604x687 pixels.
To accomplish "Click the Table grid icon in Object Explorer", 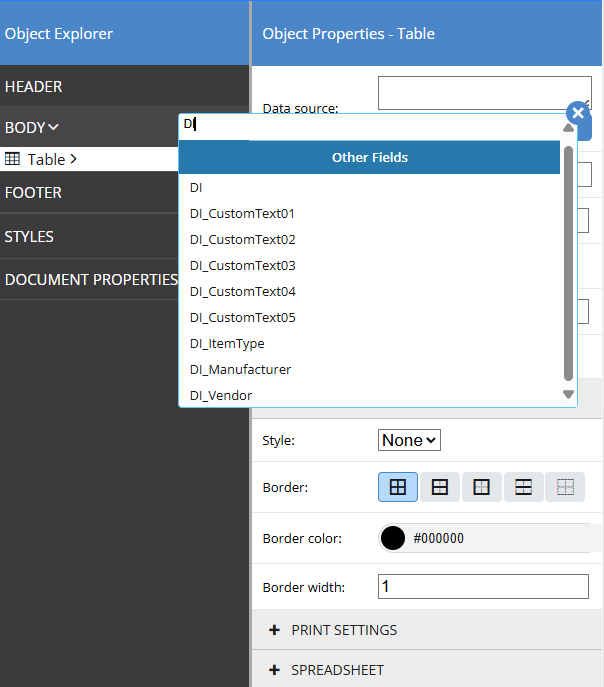I will [x=13, y=159].
